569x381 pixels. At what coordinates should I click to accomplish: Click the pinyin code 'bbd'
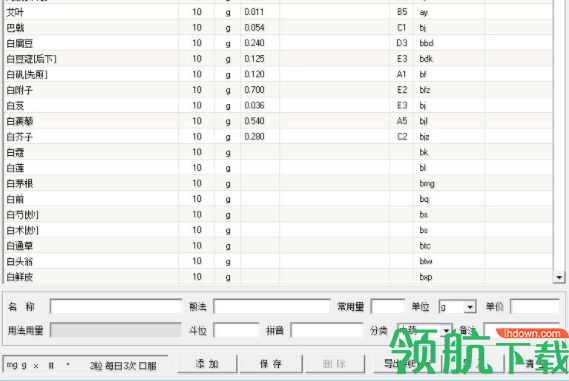point(426,43)
